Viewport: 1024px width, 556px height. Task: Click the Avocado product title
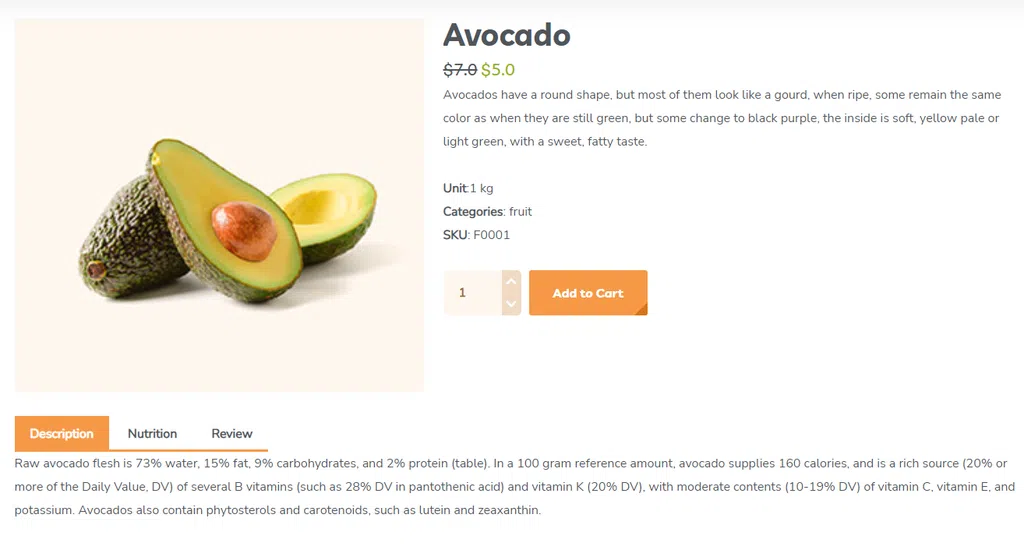pos(507,35)
